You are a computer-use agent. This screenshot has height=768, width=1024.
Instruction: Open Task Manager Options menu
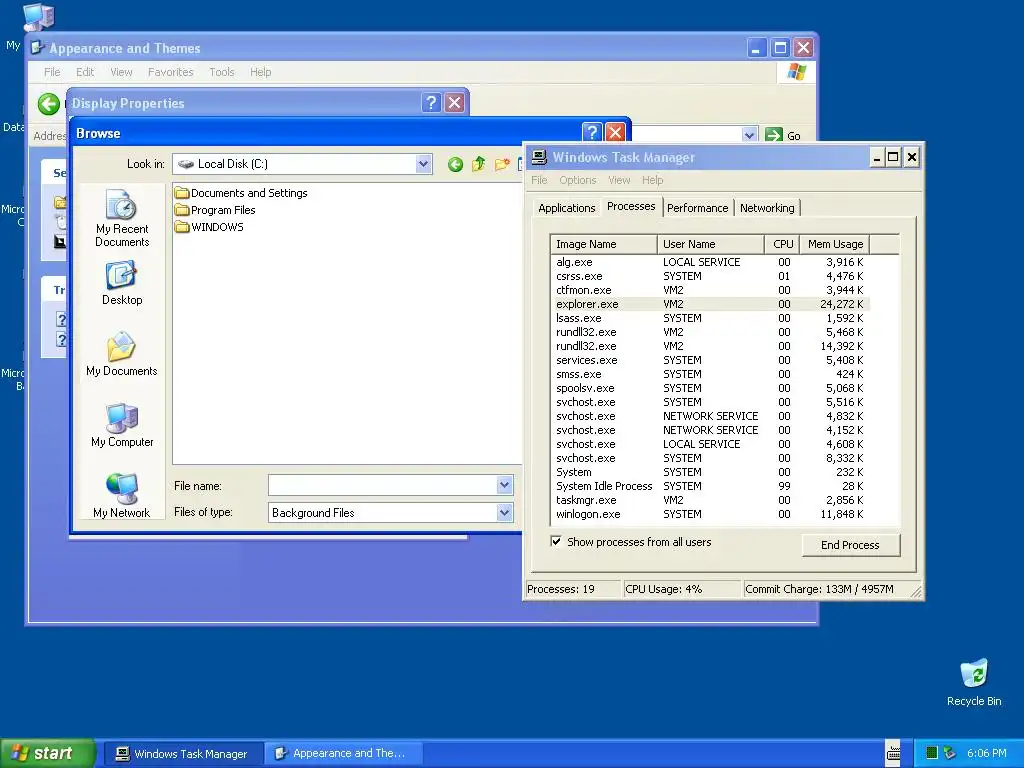click(577, 180)
